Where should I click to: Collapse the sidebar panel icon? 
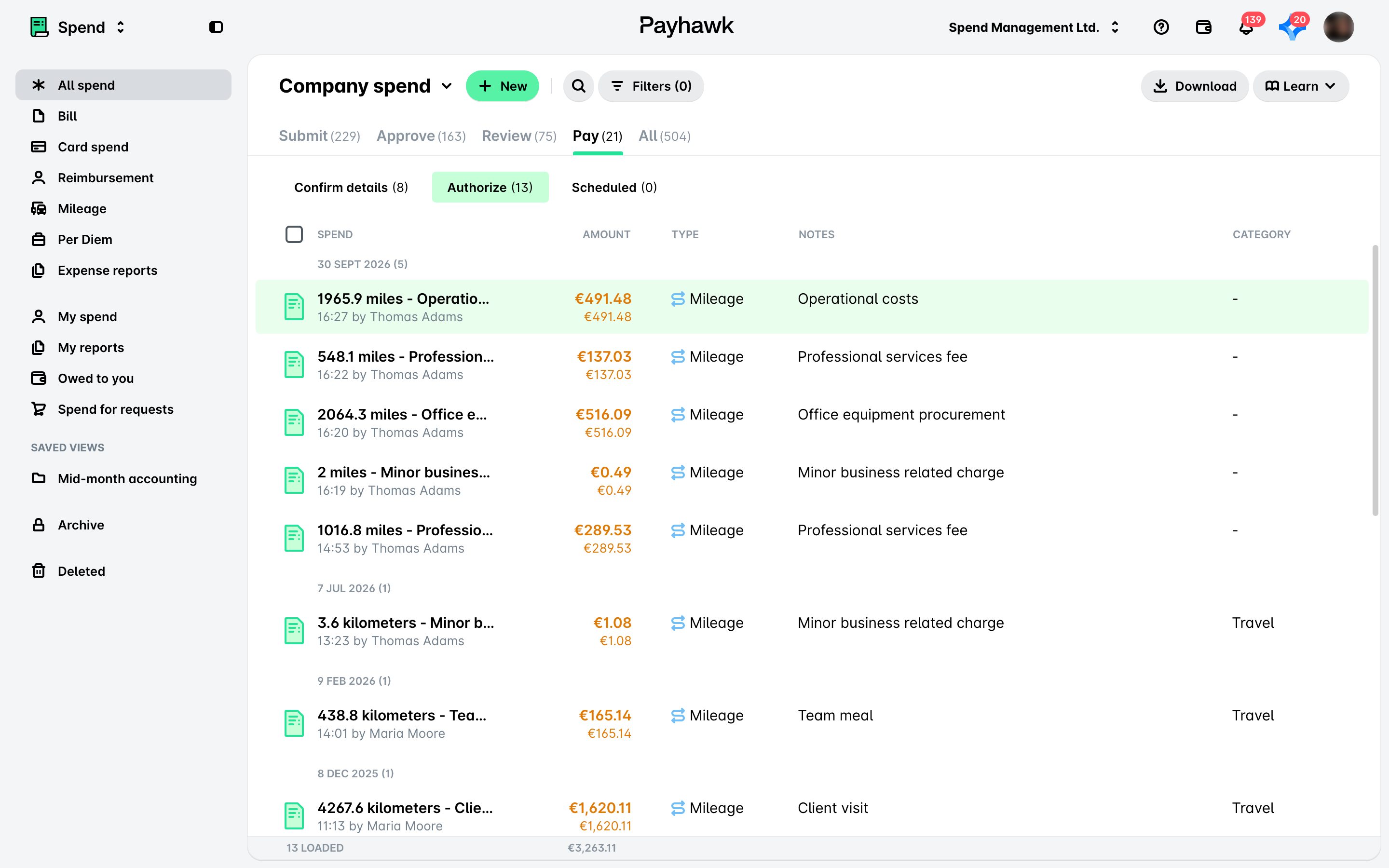click(x=216, y=27)
